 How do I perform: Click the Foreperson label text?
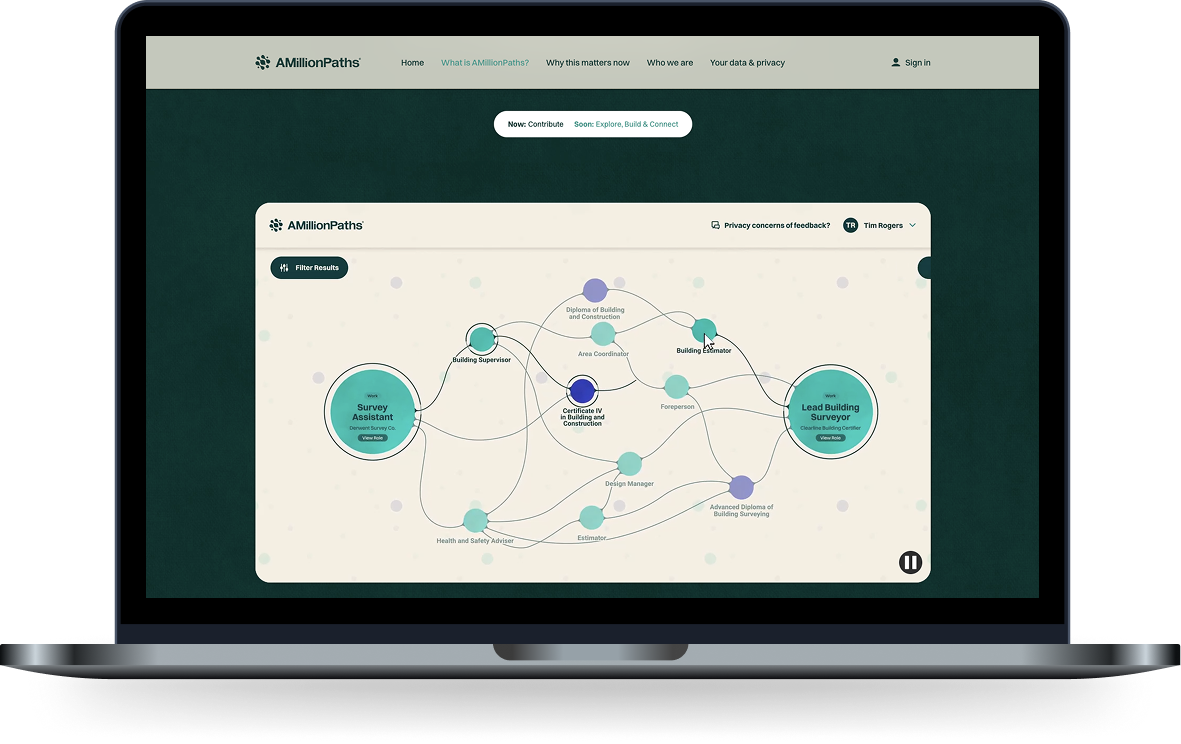click(677, 407)
